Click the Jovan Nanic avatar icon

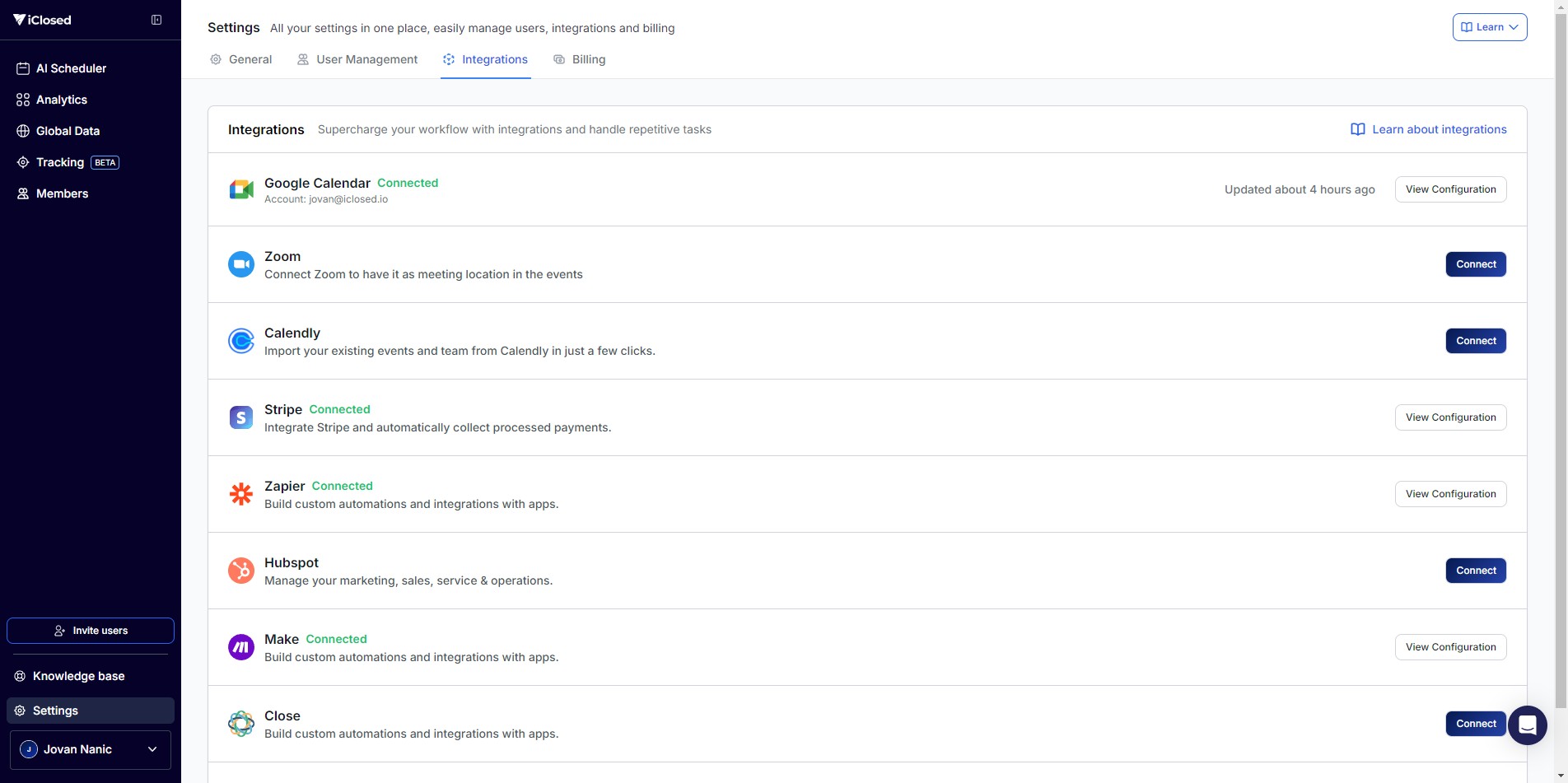coord(29,749)
